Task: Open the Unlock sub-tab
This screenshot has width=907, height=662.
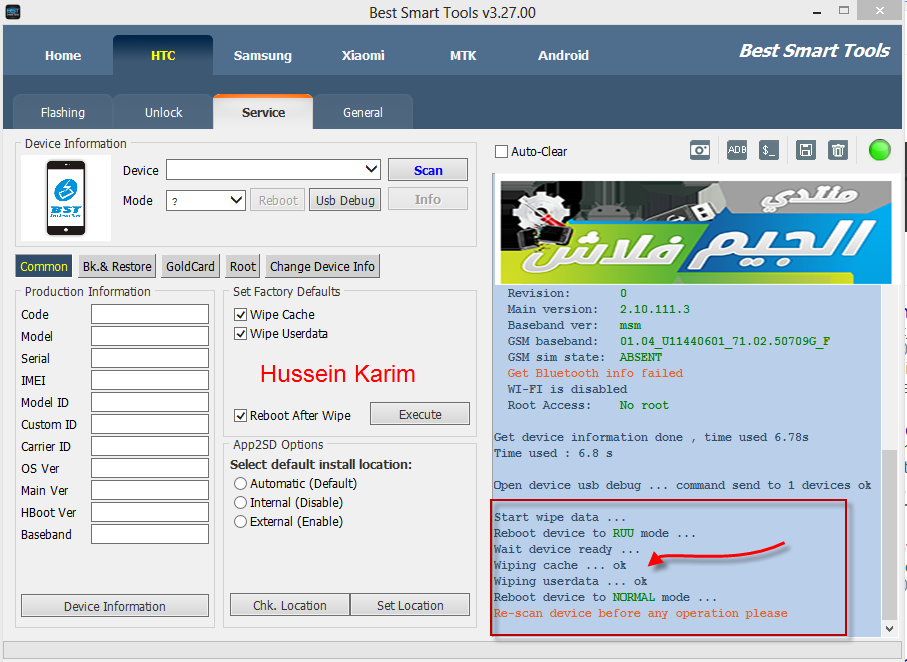Action: [x=163, y=112]
